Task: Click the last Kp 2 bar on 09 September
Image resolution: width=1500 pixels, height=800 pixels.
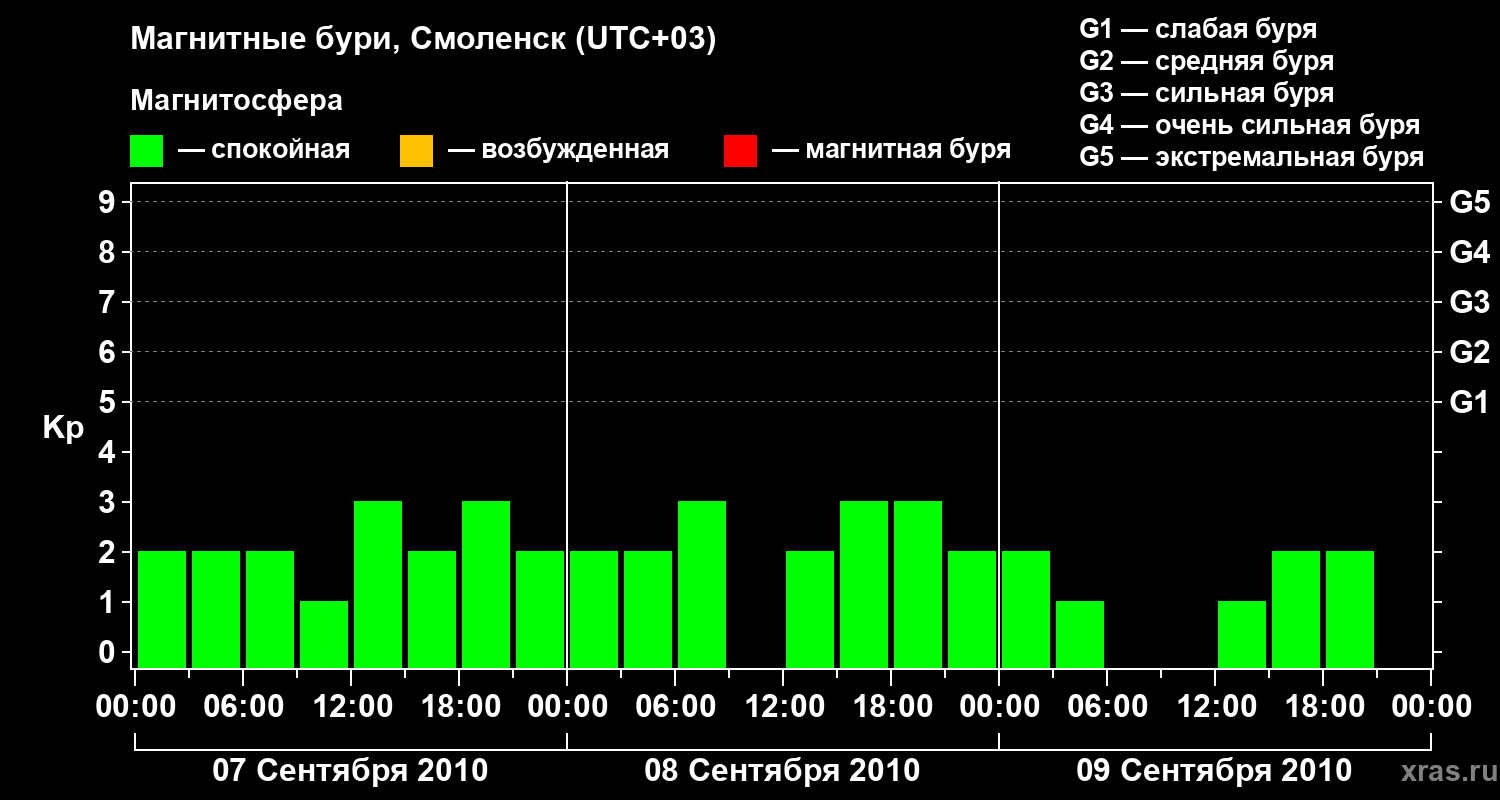Action: pyautogui.click(x=1350, y=609)
